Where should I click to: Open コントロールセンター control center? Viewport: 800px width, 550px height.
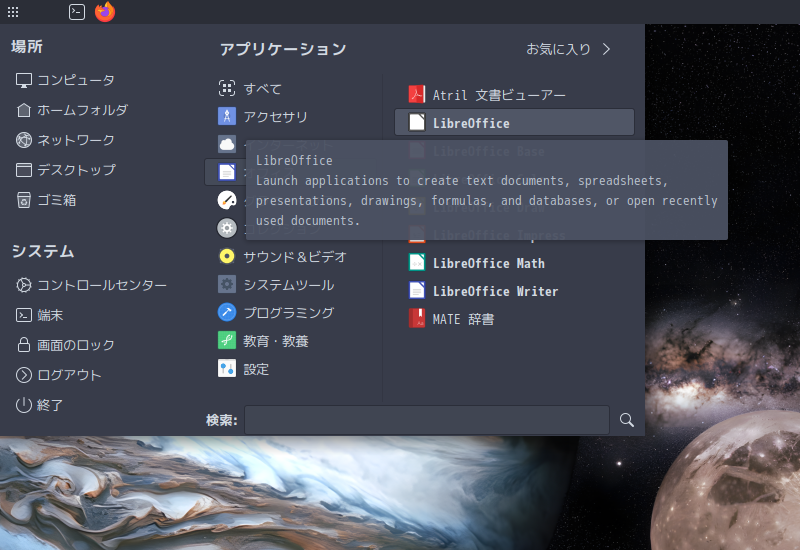tap(91, 285)
